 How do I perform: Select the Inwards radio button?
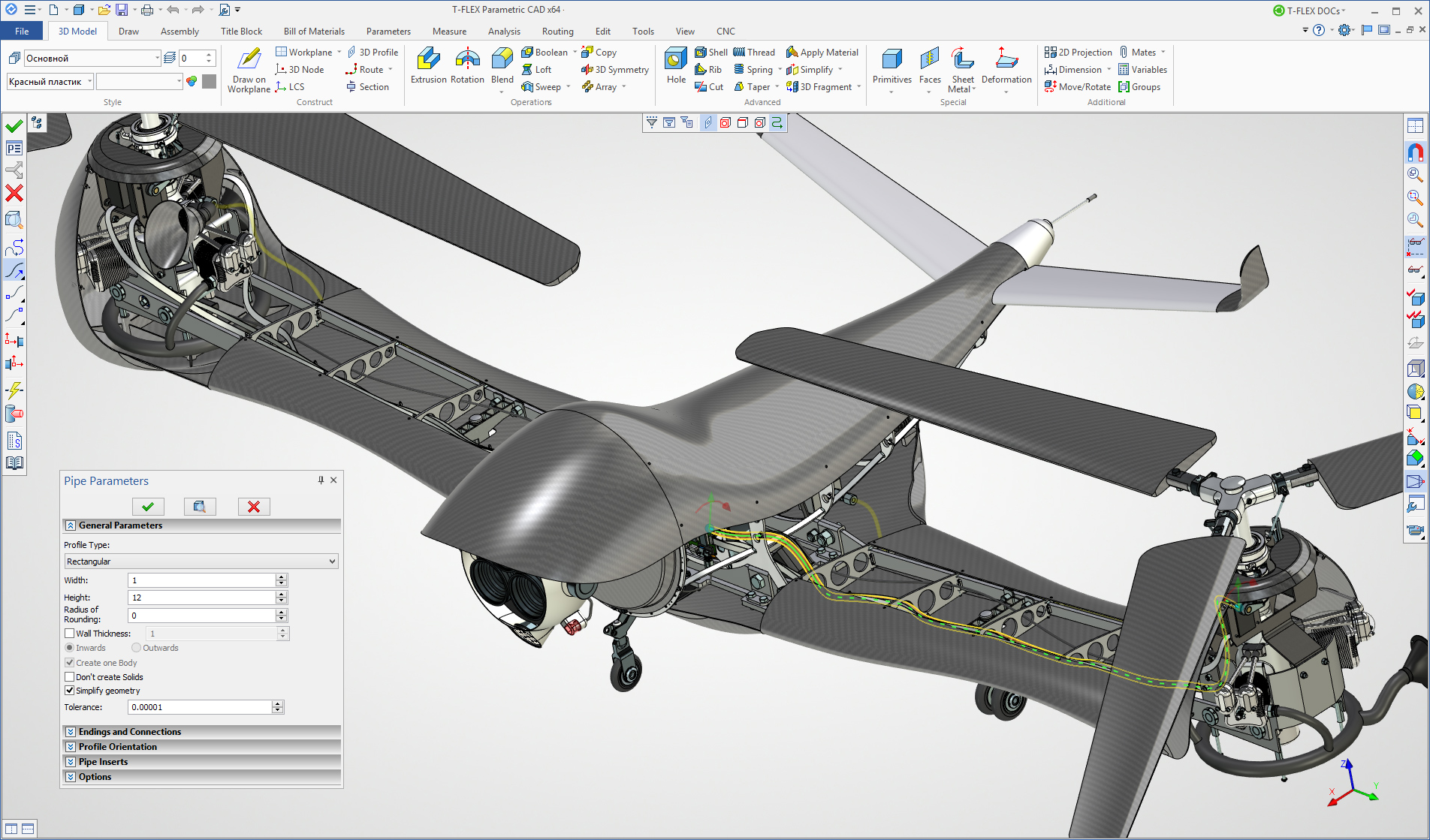70,648
